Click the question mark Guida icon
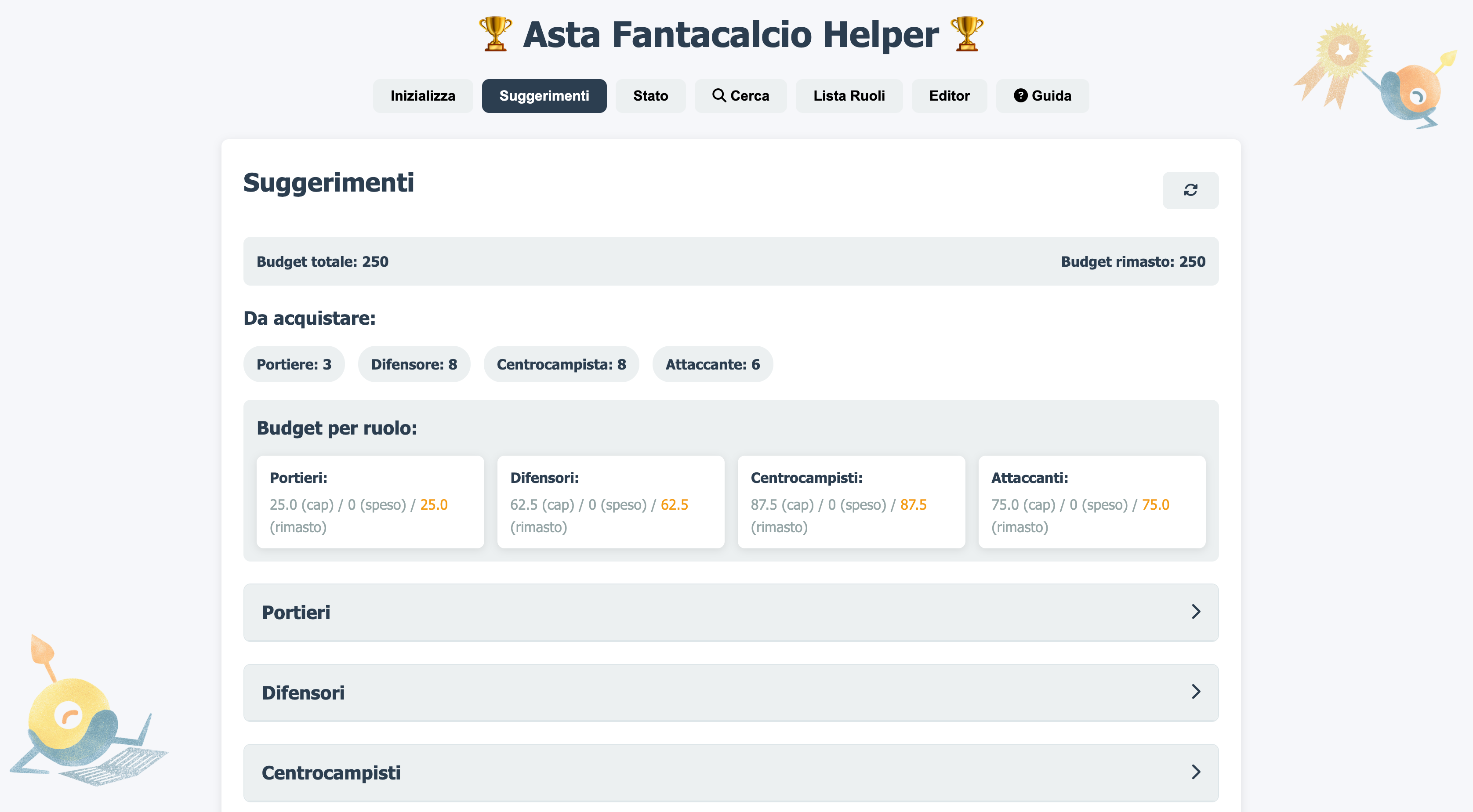Image resolution: width=1473 pixels, height=812 pixels. coord(1020,95)
